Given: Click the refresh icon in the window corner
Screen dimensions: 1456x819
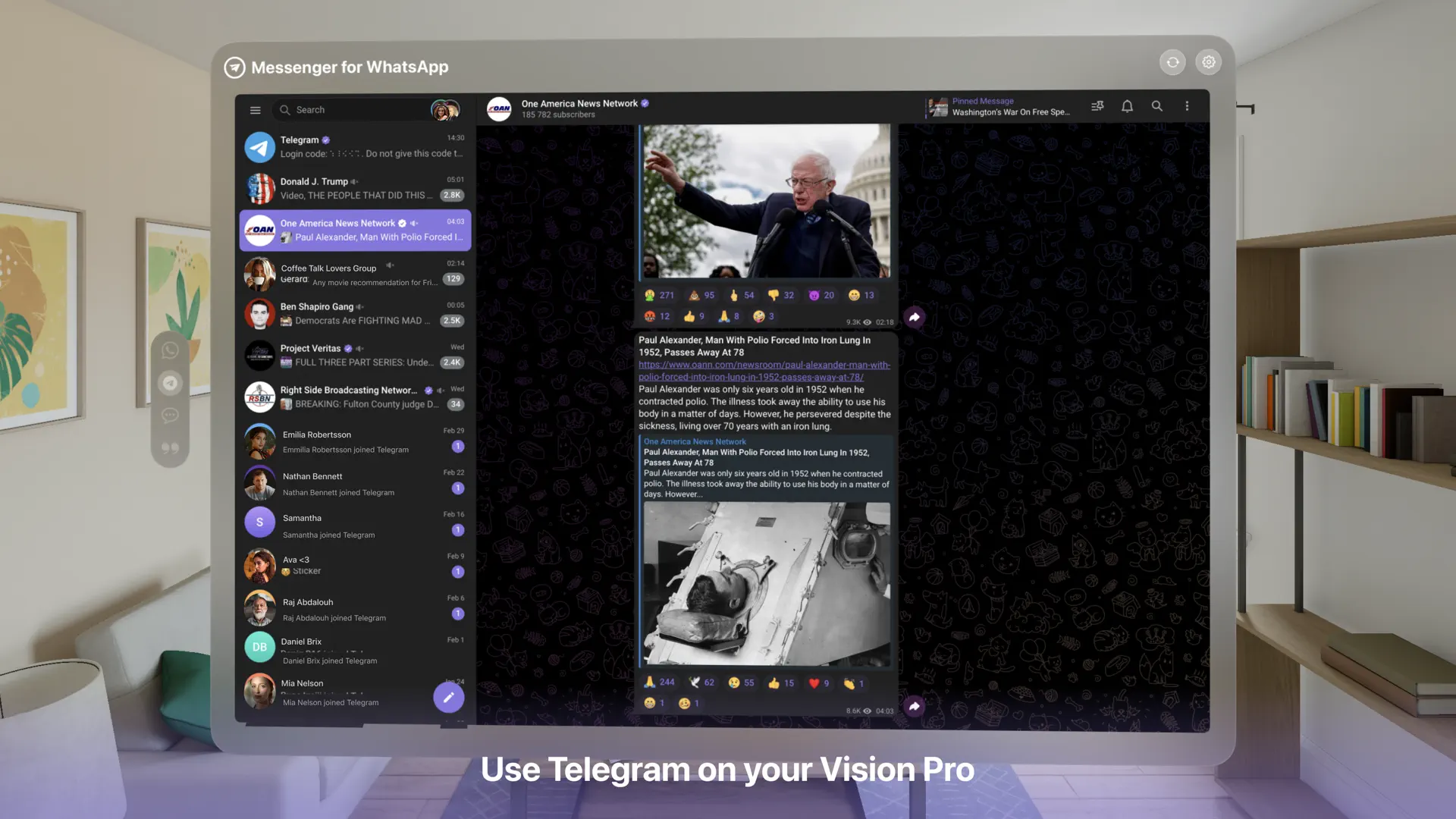Looking at the screenshot, I should (1172, 61).
